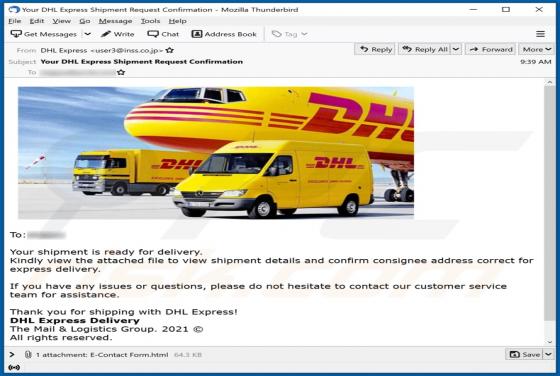
Task: Open the File menu
Action: 15,21
